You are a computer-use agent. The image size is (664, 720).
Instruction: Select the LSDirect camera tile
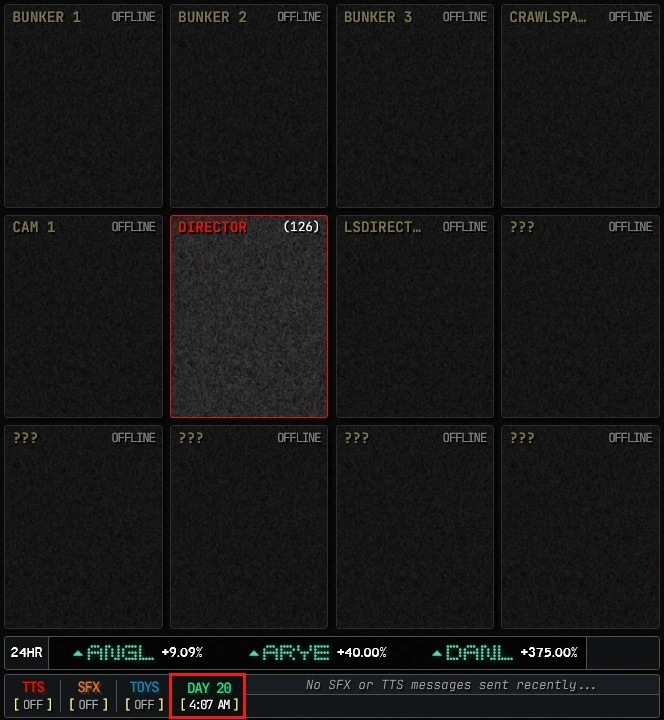(x=415, y=316)
